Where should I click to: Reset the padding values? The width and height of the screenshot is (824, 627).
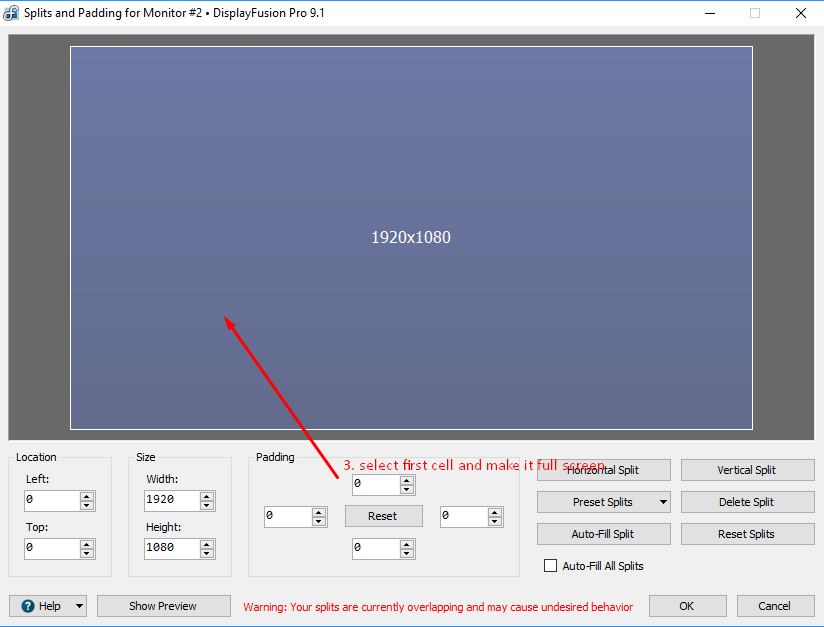click(383, 516)
